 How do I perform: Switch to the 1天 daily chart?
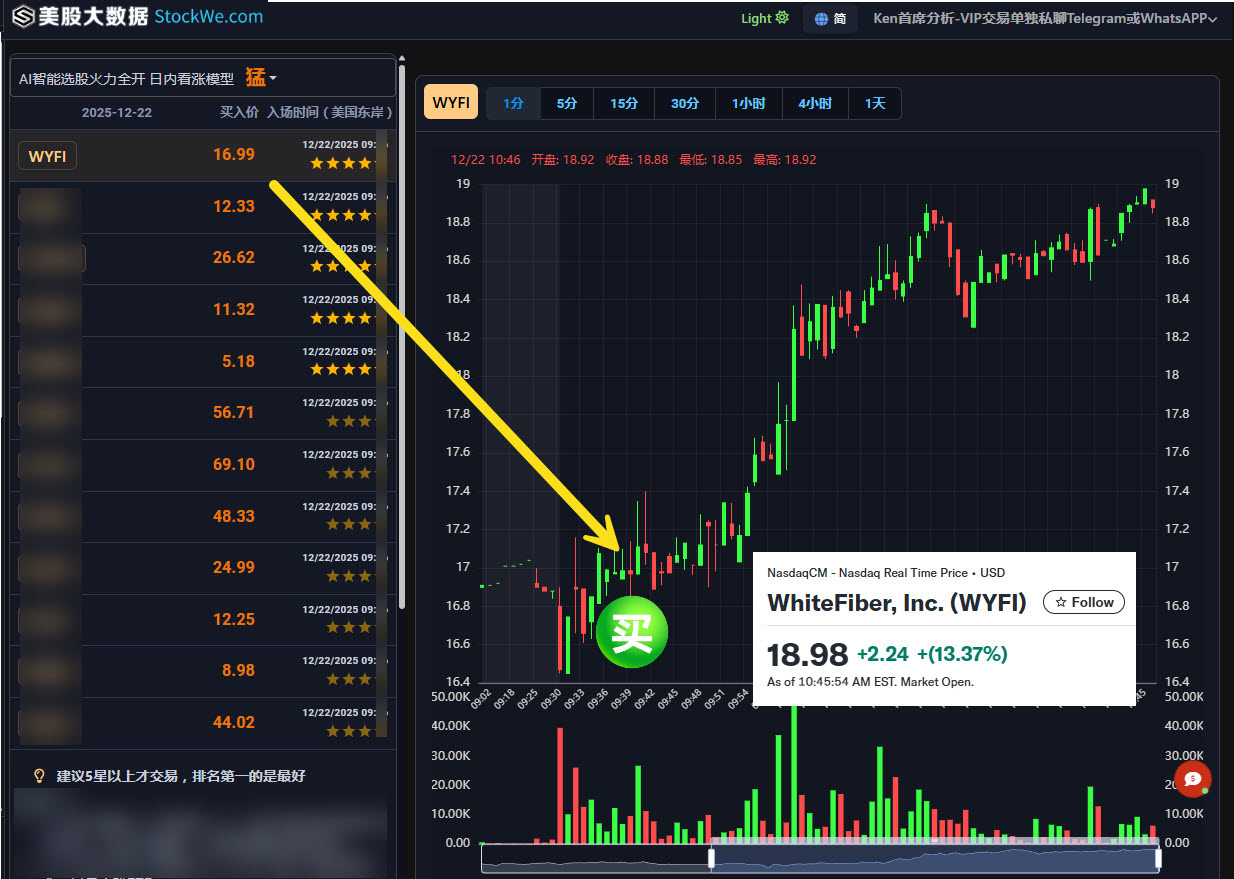pyautogui.click(x=875, y=103)
